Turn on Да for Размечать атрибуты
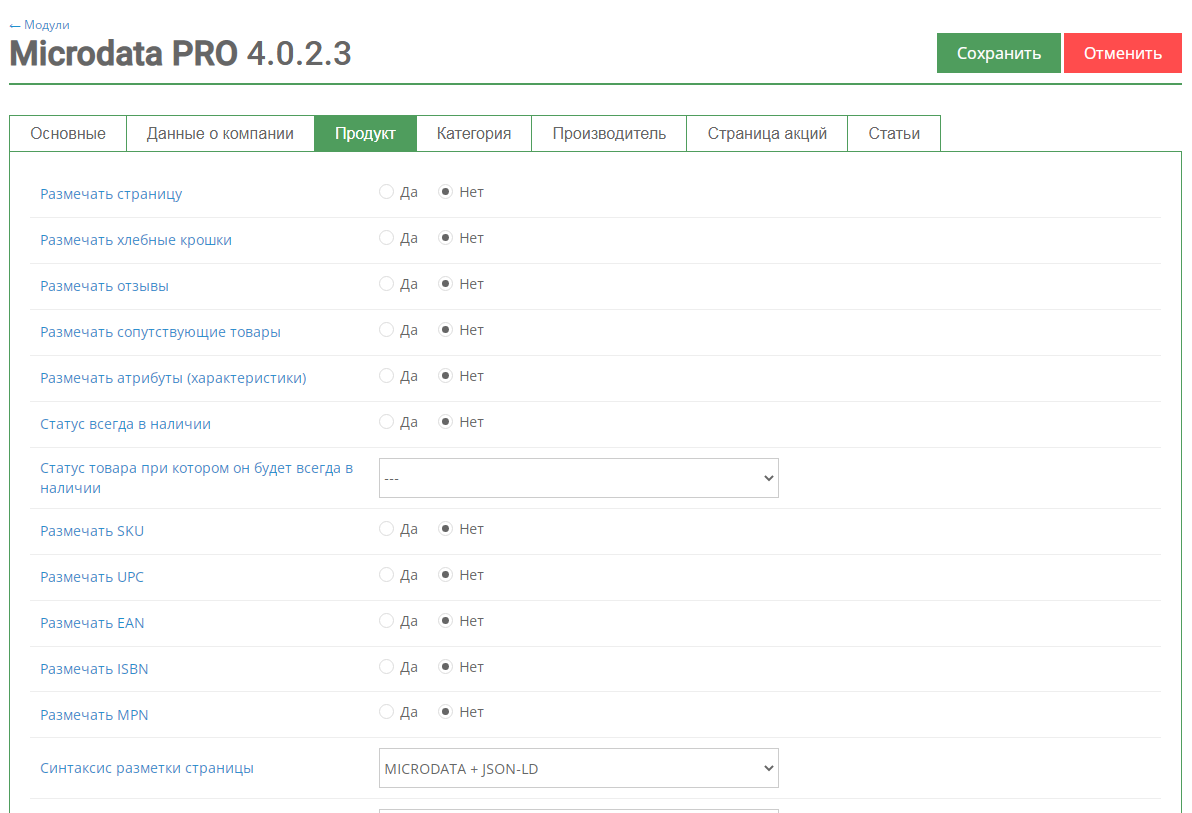This screenshot has width=1192, height=813. click(387, 376)
